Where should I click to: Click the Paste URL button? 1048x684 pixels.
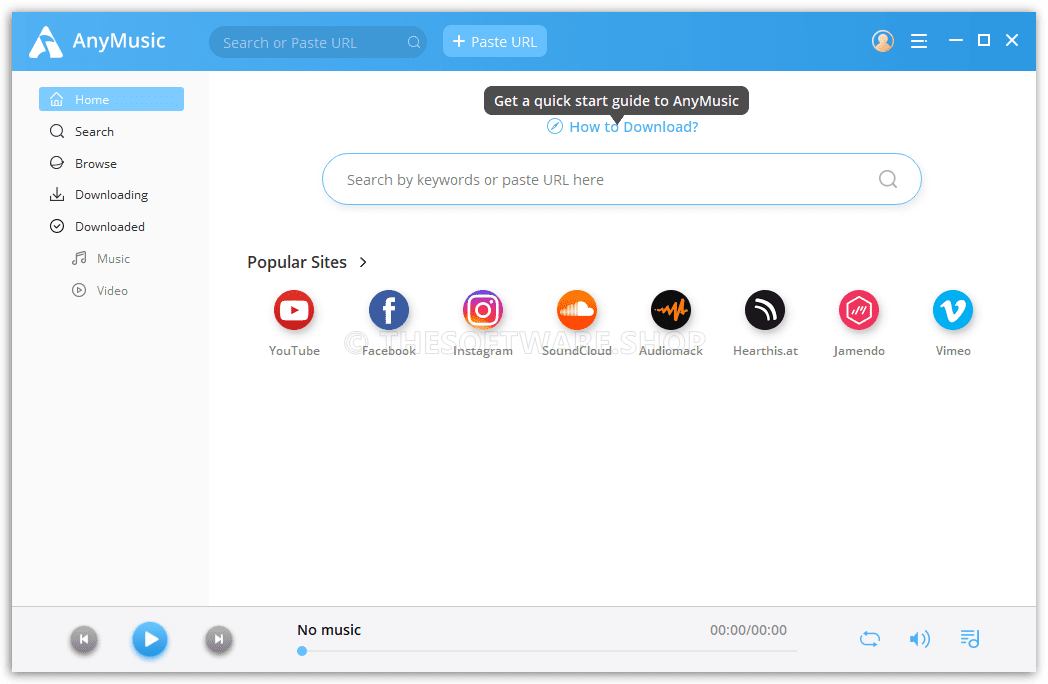pyautogui.click(x=495, y=41)
